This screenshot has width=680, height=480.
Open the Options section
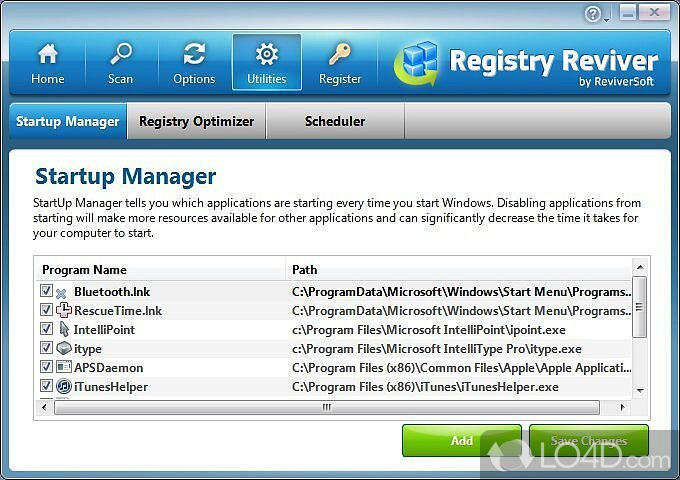point(194,63)
